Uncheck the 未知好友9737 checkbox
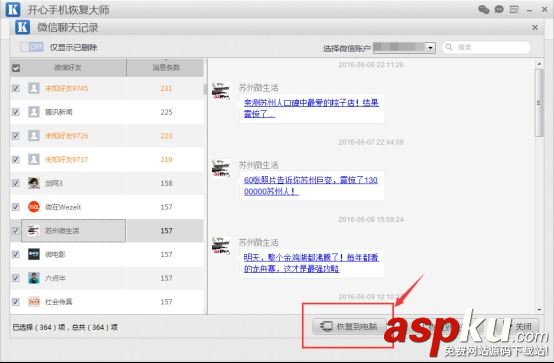554x363 pixels. coord(16,159)
